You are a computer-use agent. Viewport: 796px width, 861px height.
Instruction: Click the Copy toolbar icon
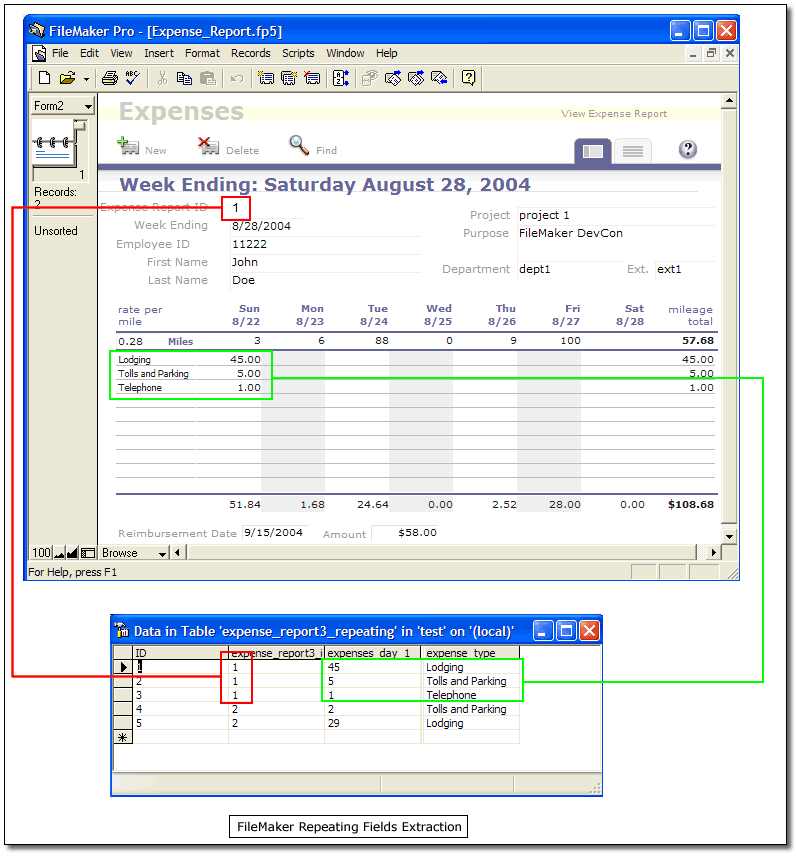184,78
